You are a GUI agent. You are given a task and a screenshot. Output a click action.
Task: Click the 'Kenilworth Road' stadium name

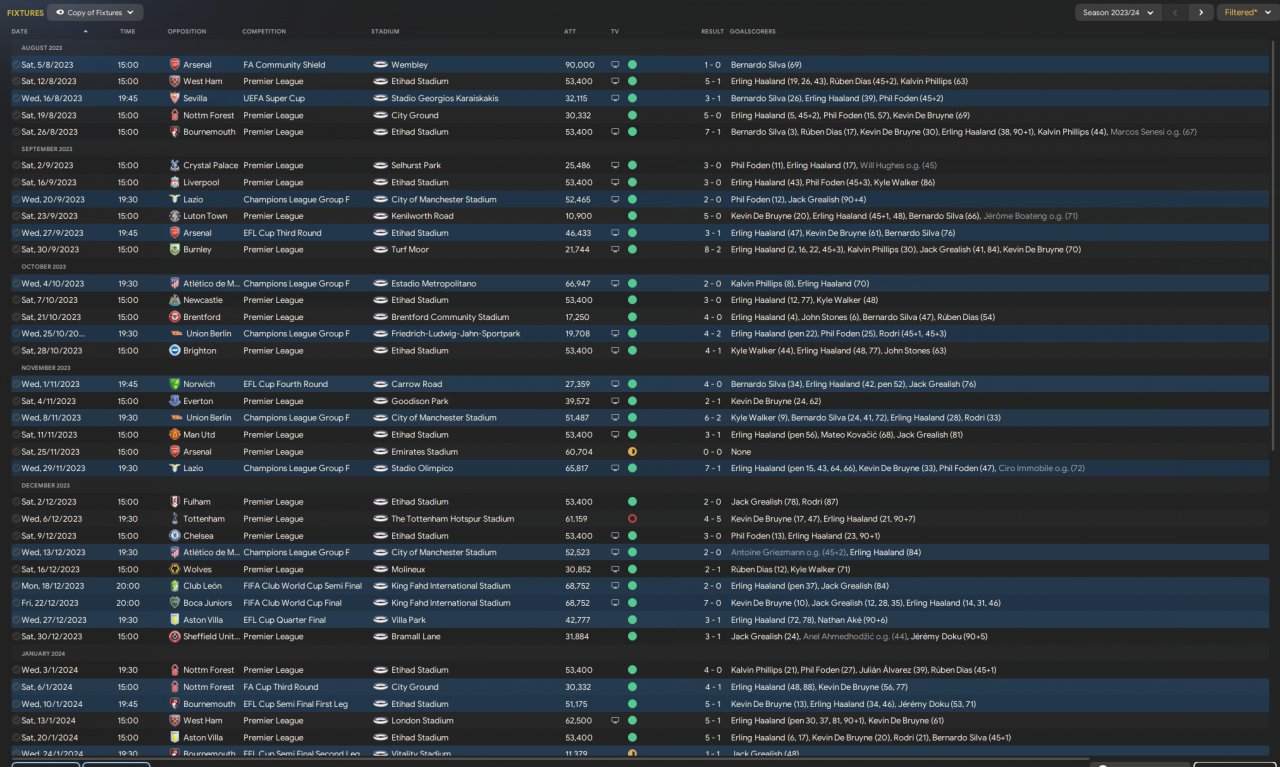click(422, 216)
